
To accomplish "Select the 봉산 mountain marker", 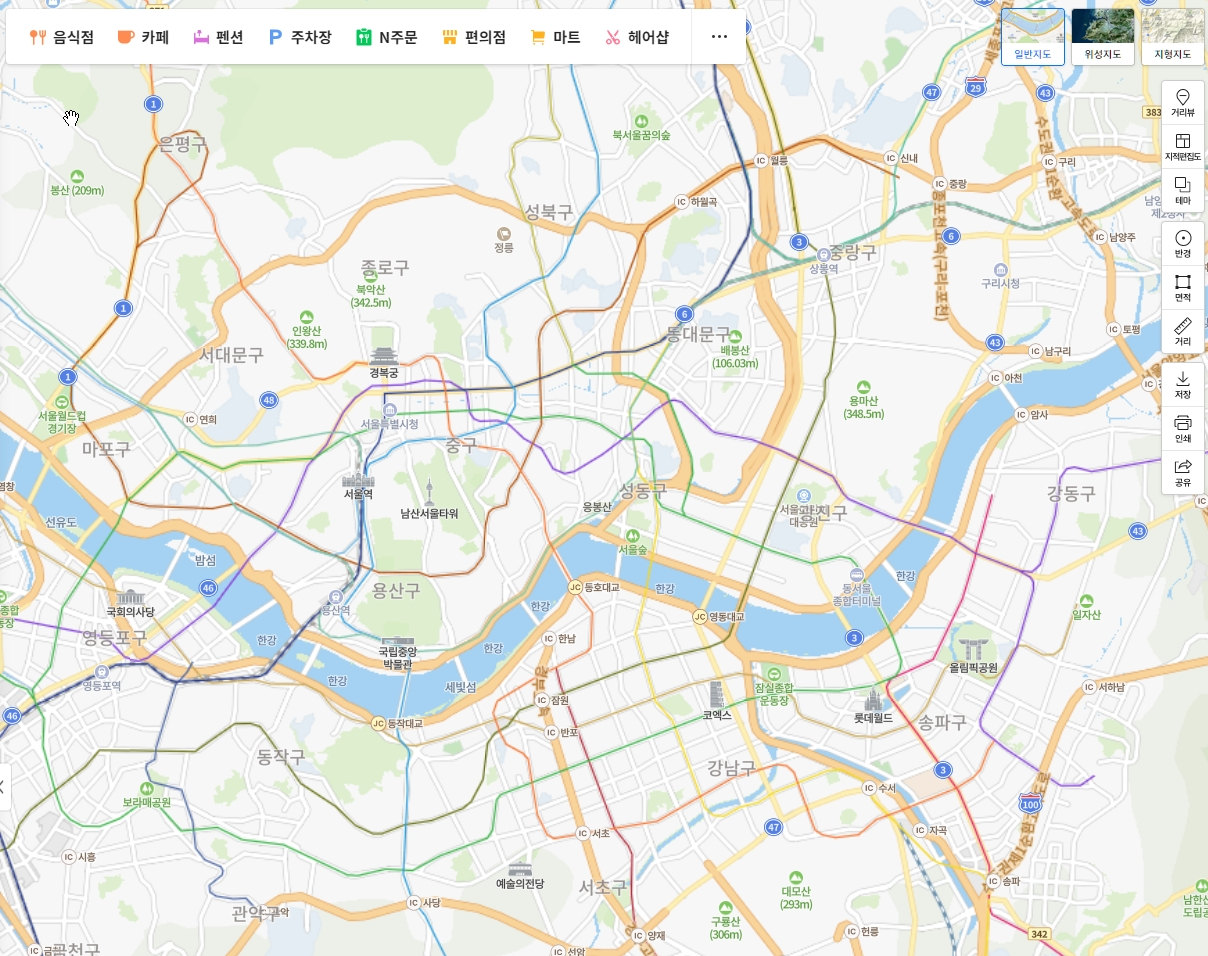I will [76, 176].
